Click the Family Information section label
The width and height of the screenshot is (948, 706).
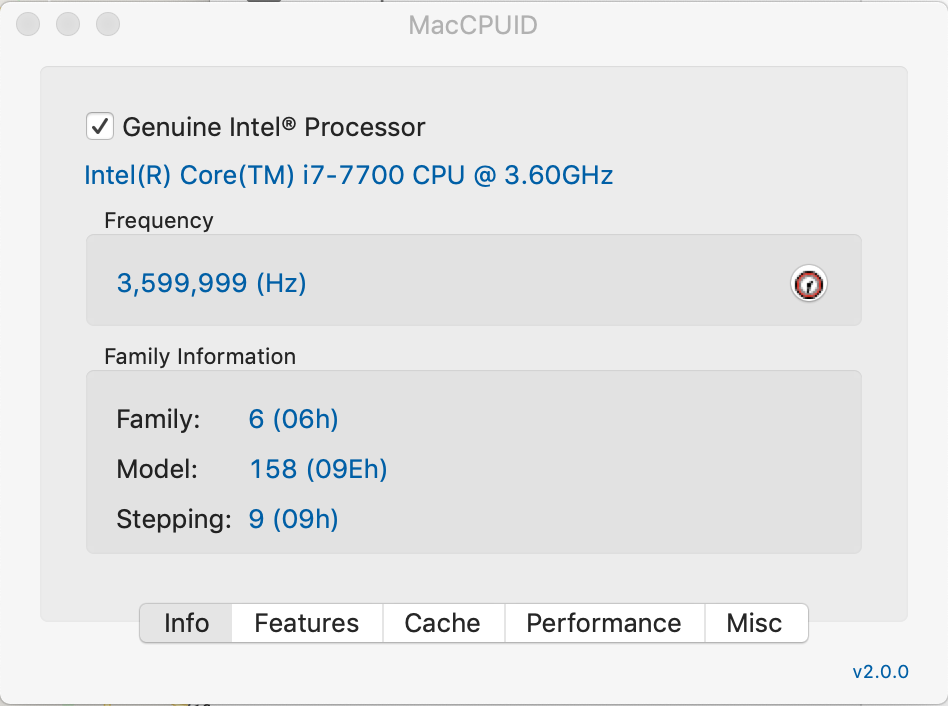[200, 357]
